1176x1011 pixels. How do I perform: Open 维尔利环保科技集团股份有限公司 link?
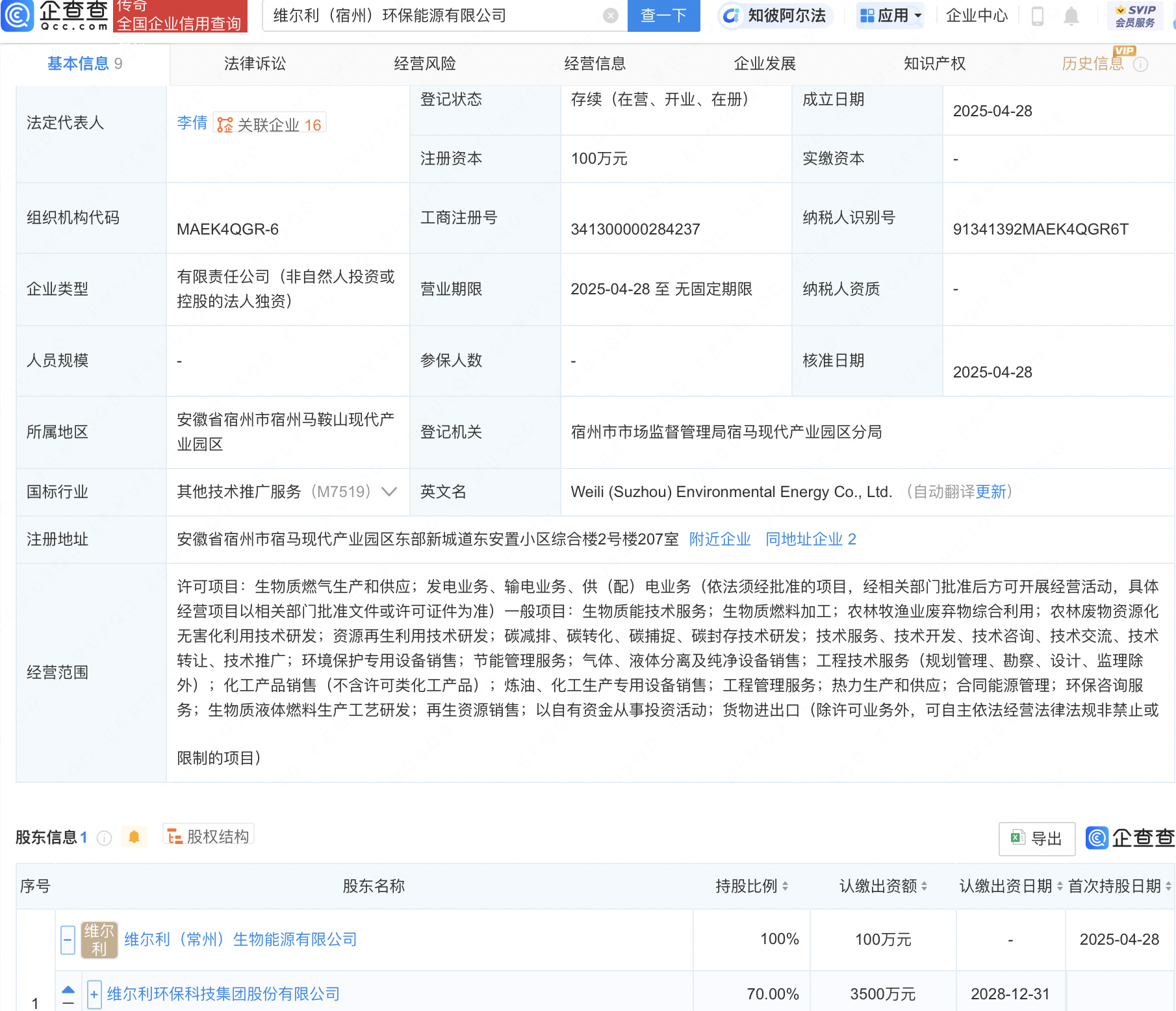point(224,994)
